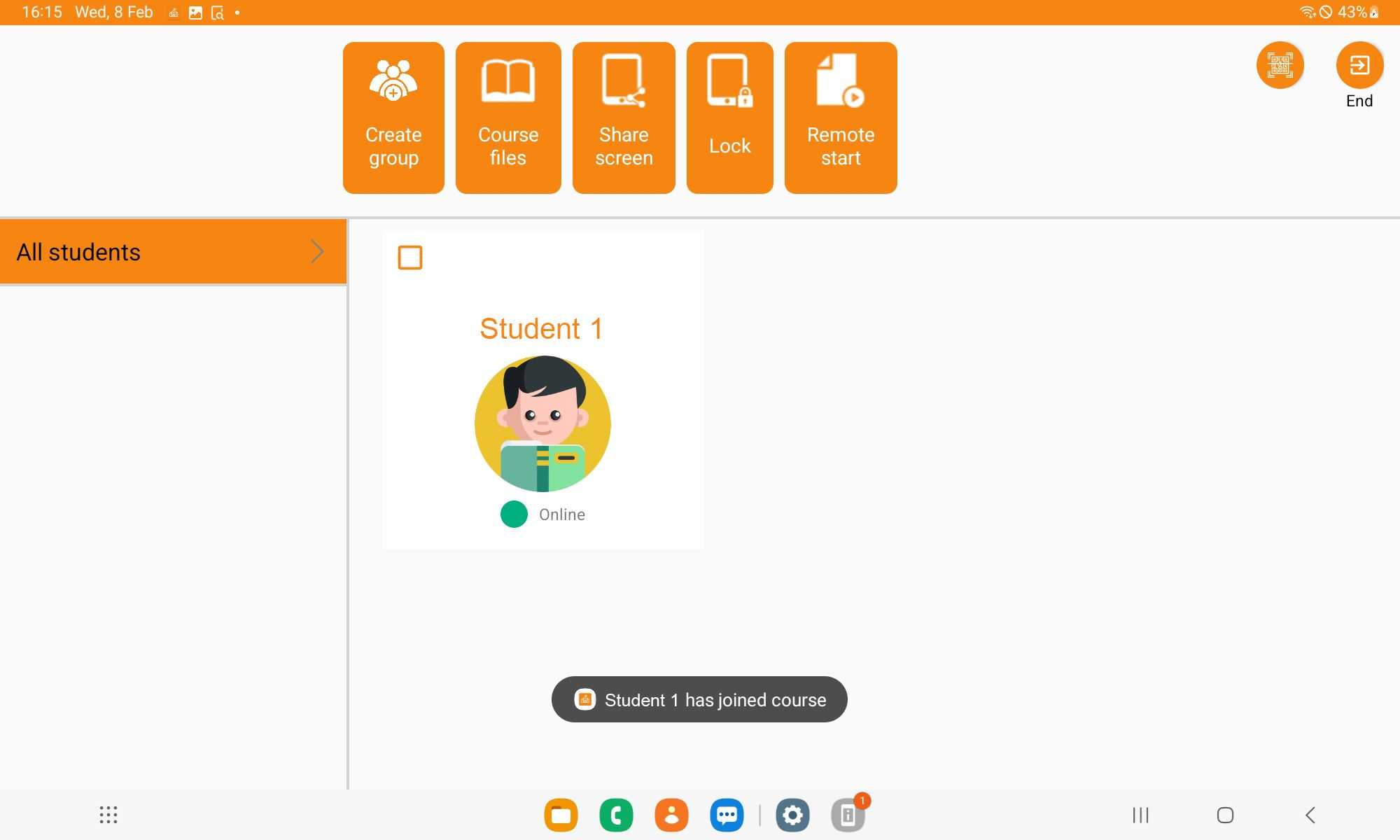Enable screen lock for students

(730, 117)
